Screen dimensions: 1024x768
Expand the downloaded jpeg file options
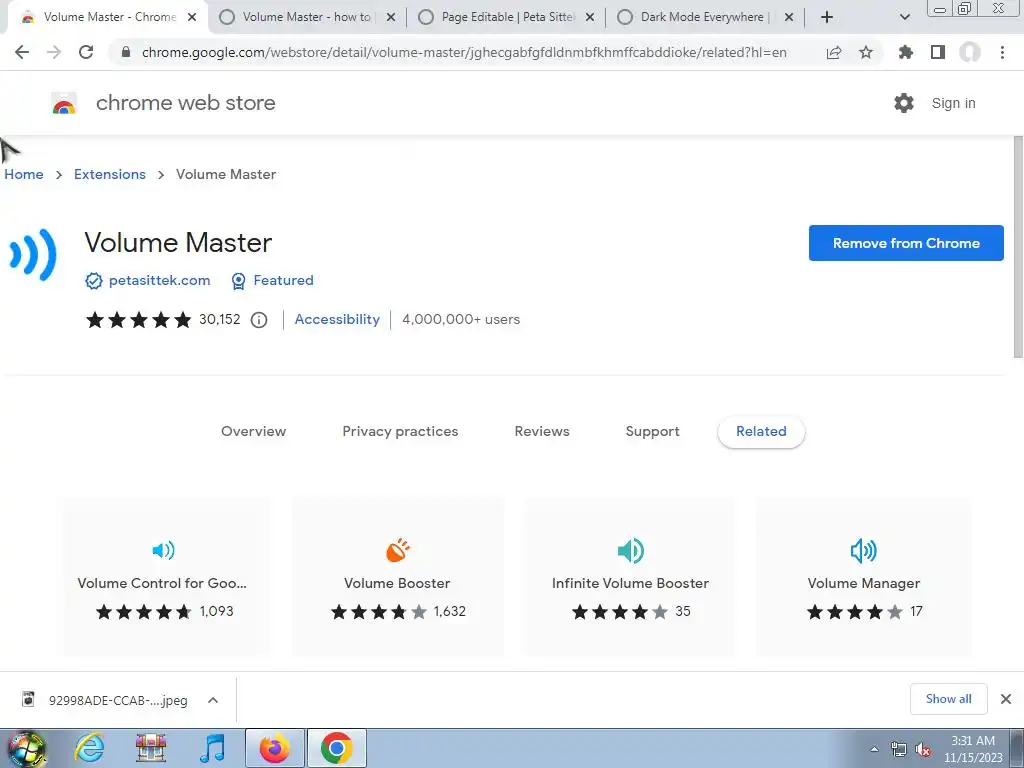213,700
